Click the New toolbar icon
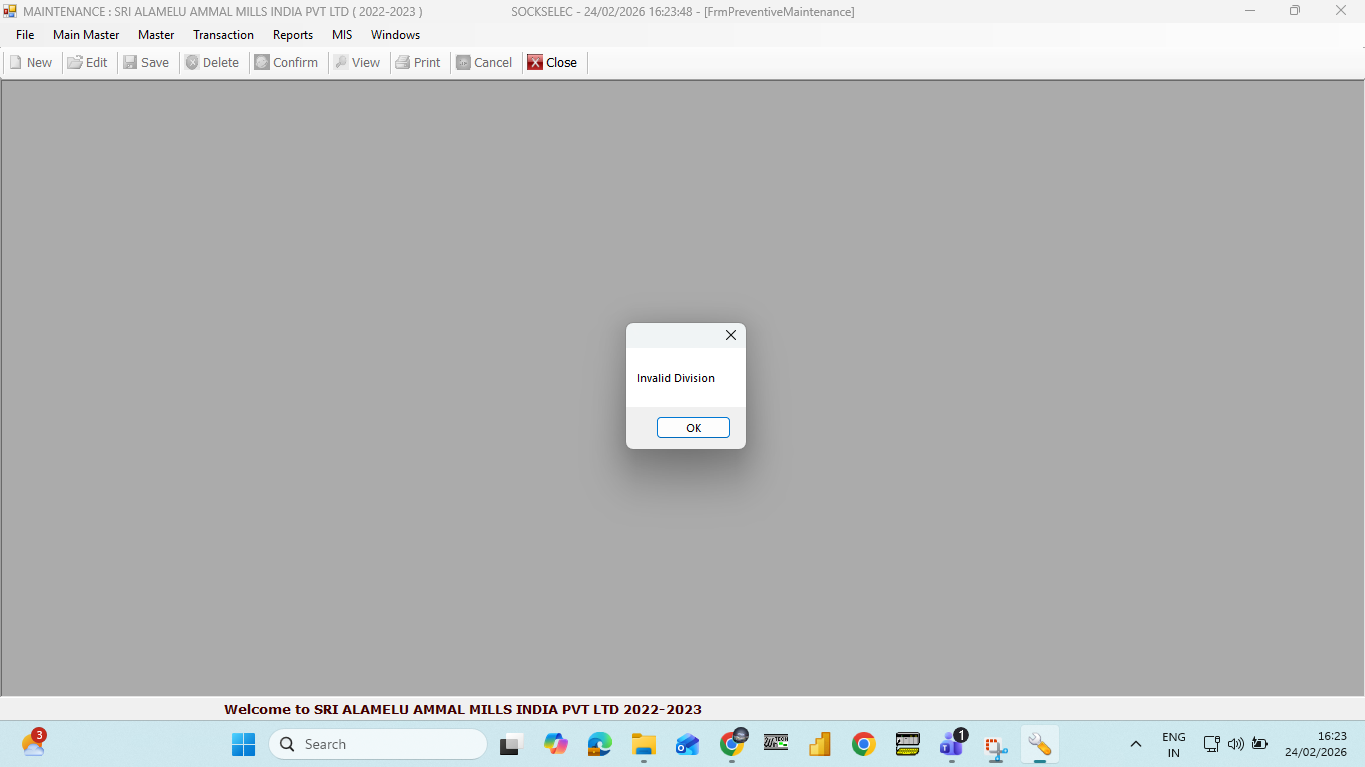This screenshot has width=1365, height=767. (x=16, y=62)
